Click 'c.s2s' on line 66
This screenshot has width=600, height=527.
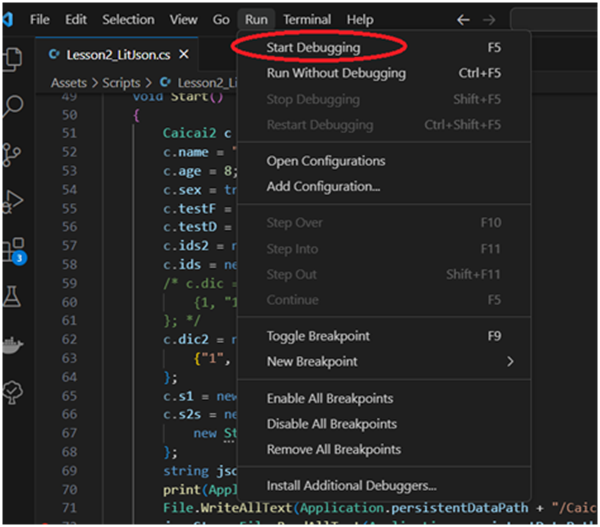182,414
